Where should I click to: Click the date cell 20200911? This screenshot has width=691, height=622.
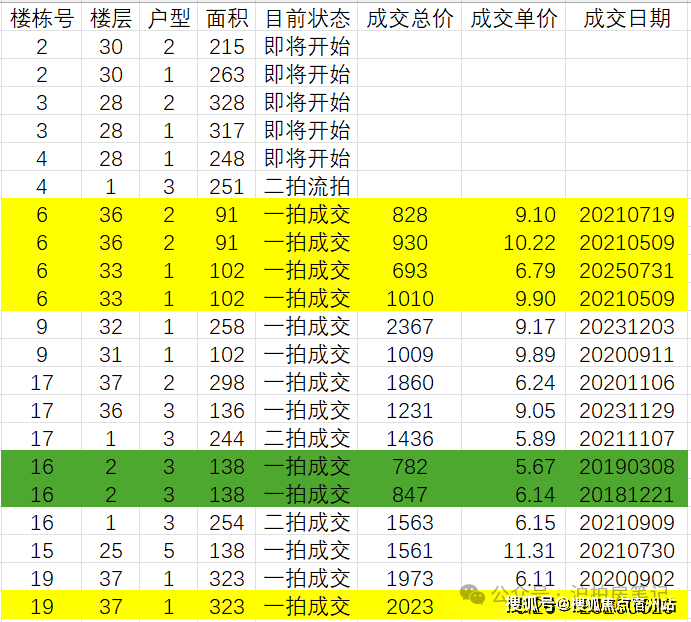627,355
